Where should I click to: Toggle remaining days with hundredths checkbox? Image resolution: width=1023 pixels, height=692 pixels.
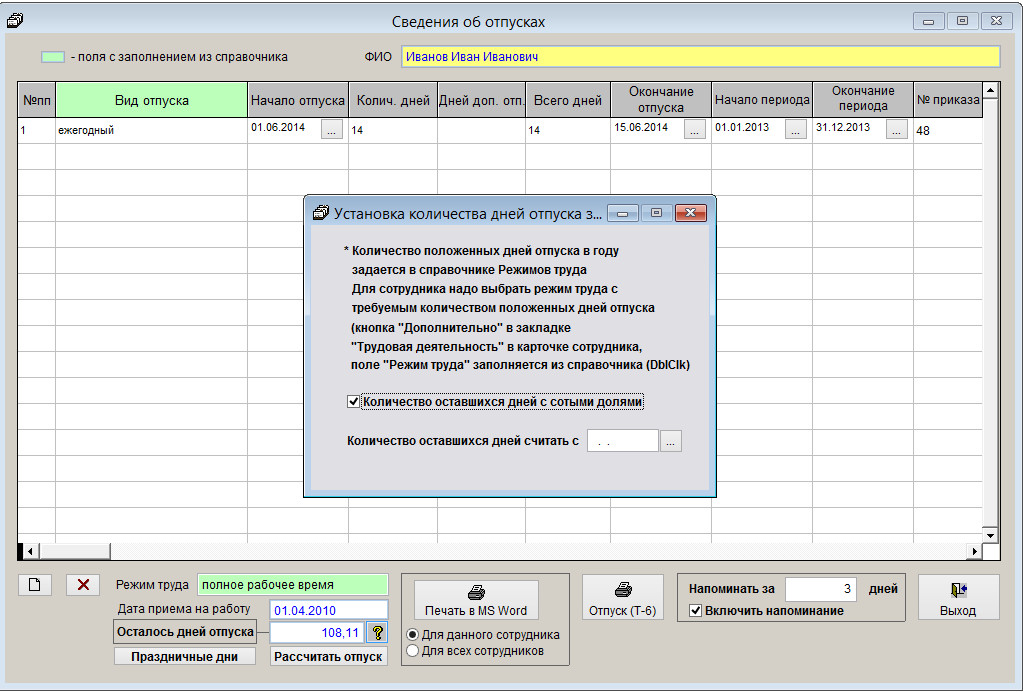pos(353,402)
